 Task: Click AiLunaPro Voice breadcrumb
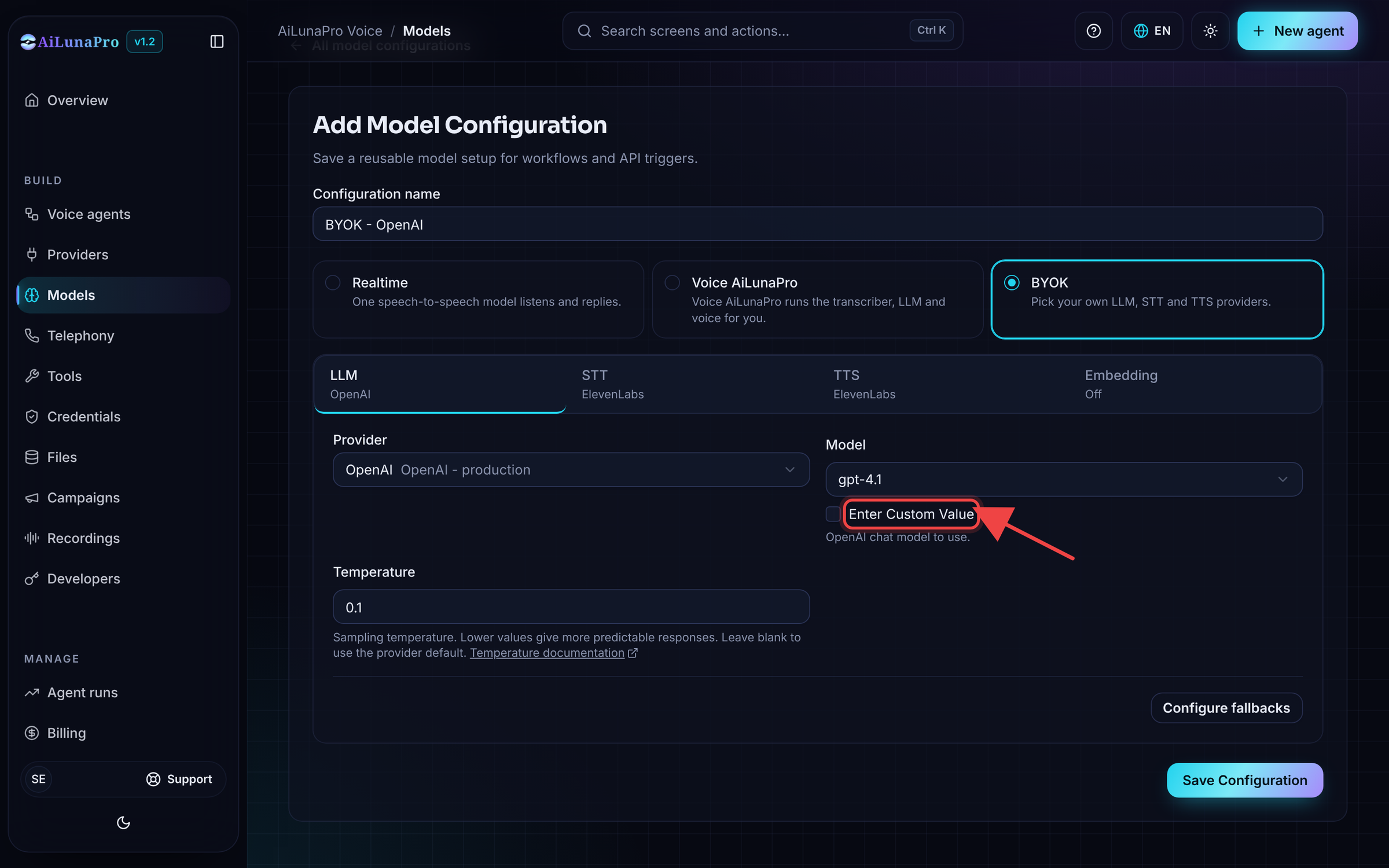pyautogui.click(x=330, y=31)
